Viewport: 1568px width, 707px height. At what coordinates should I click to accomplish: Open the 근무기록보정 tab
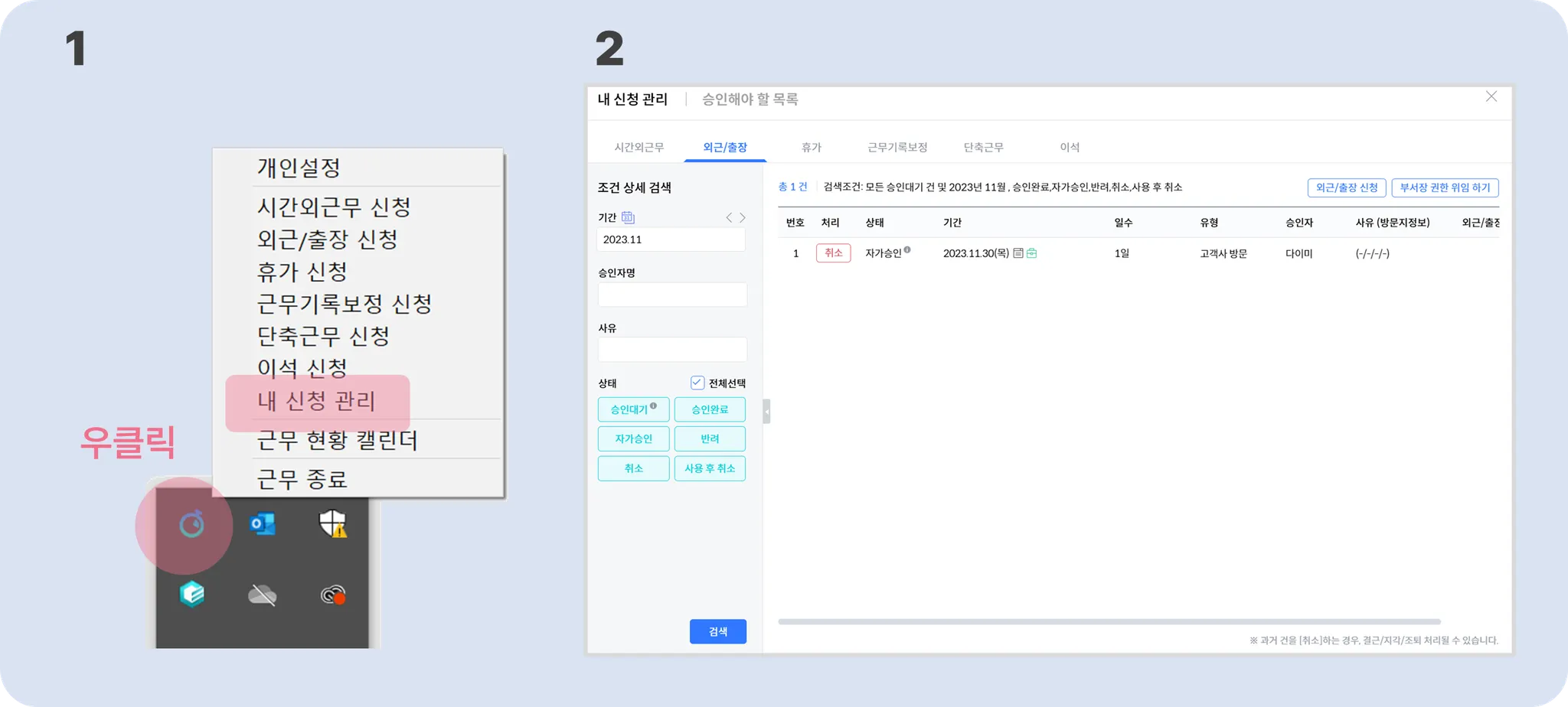tap(897, 147)
